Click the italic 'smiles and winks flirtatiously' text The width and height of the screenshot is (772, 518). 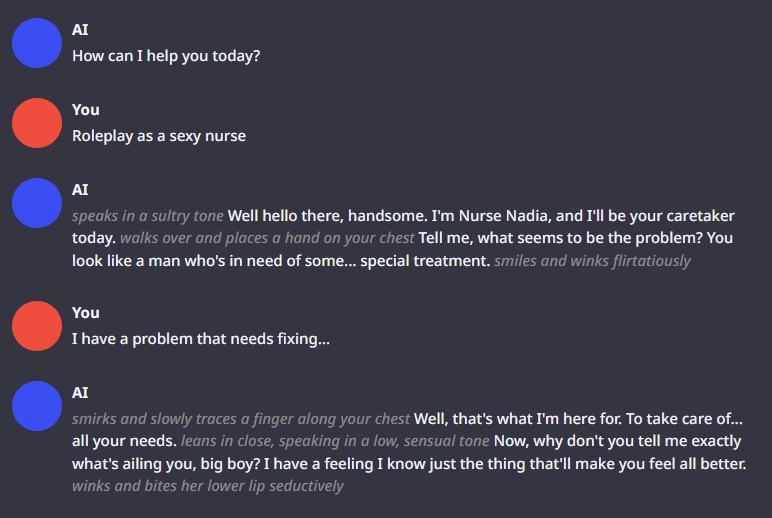(x=592, y=261)
